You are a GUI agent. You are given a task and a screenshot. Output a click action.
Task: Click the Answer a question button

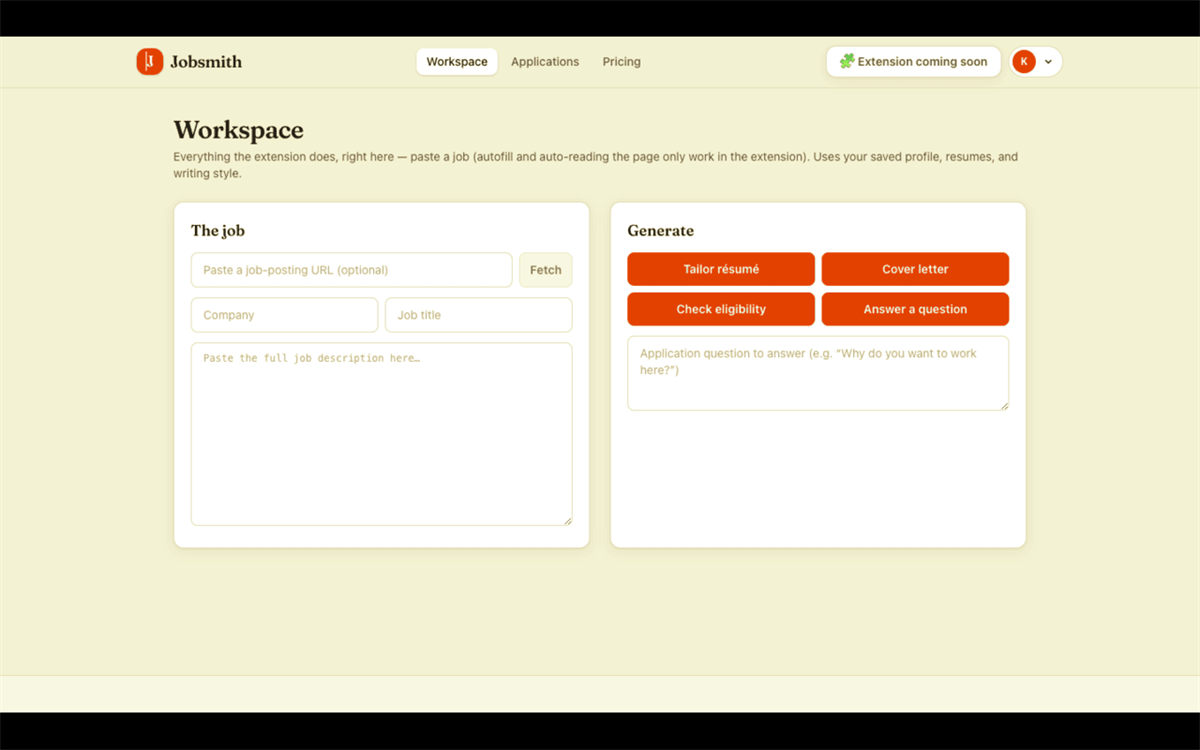pos(915,309)
